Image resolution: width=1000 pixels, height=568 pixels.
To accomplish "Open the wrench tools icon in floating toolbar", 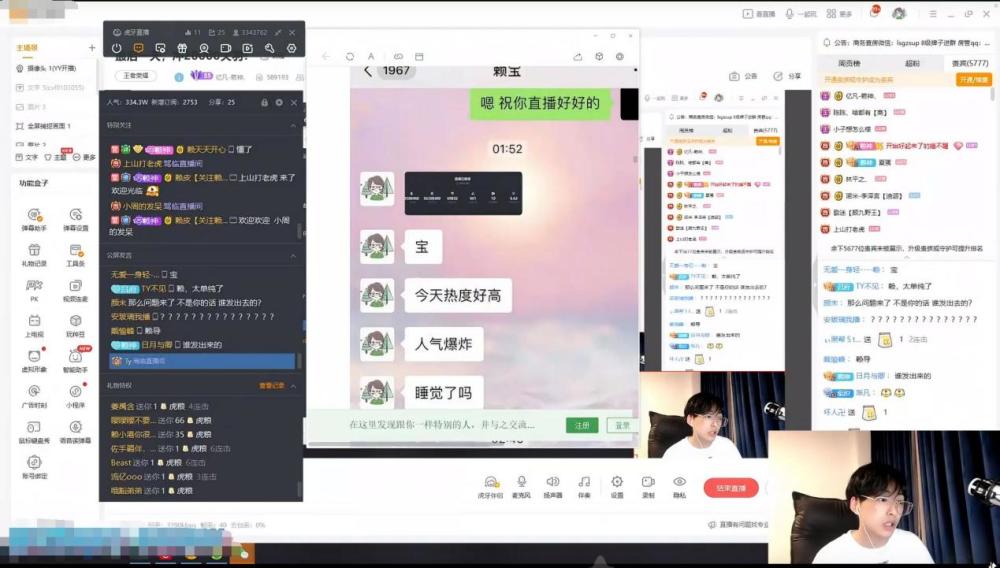I will (269, 48).
